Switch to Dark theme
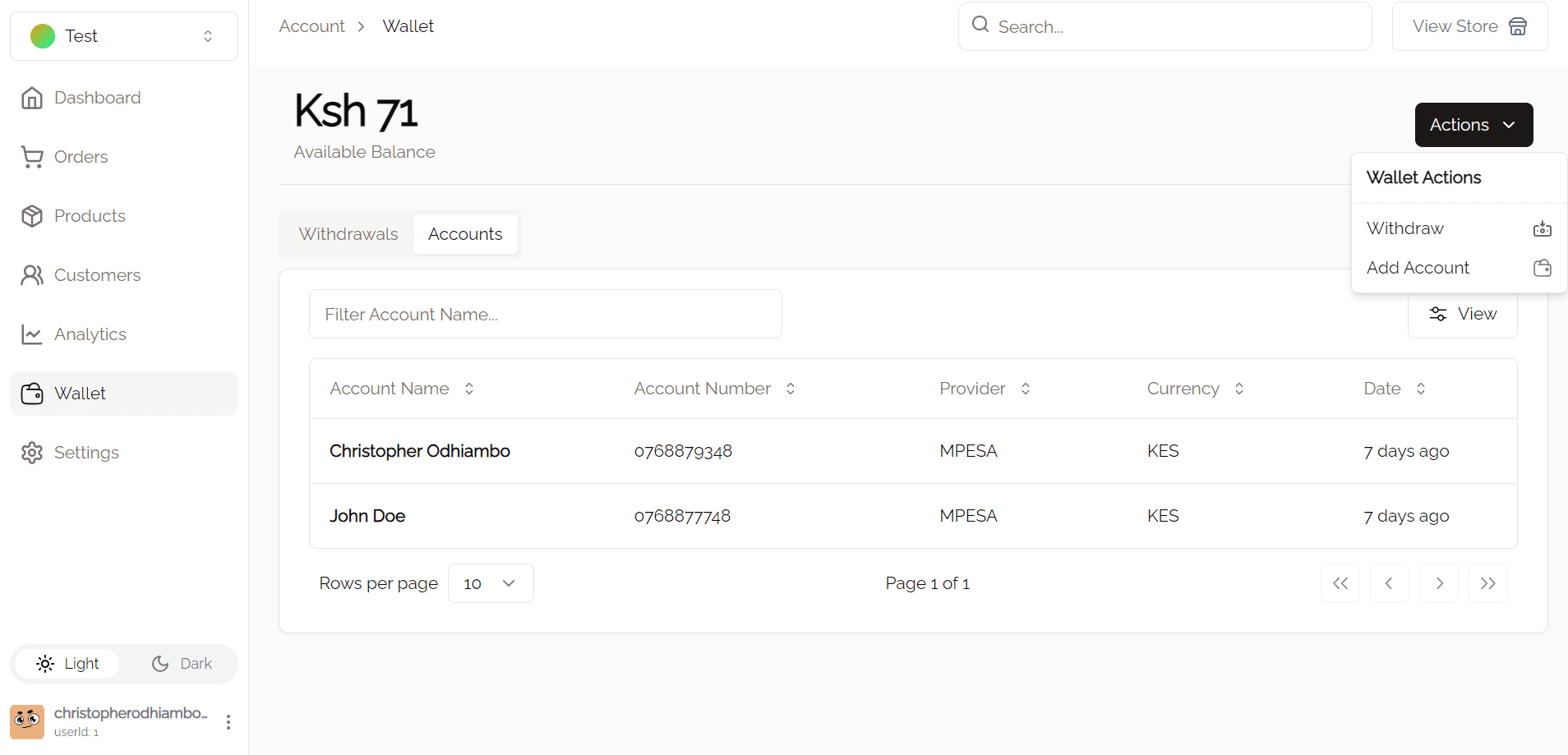Image resolution: width=1568 pixels, height=755 pixels. coord(182,664)
